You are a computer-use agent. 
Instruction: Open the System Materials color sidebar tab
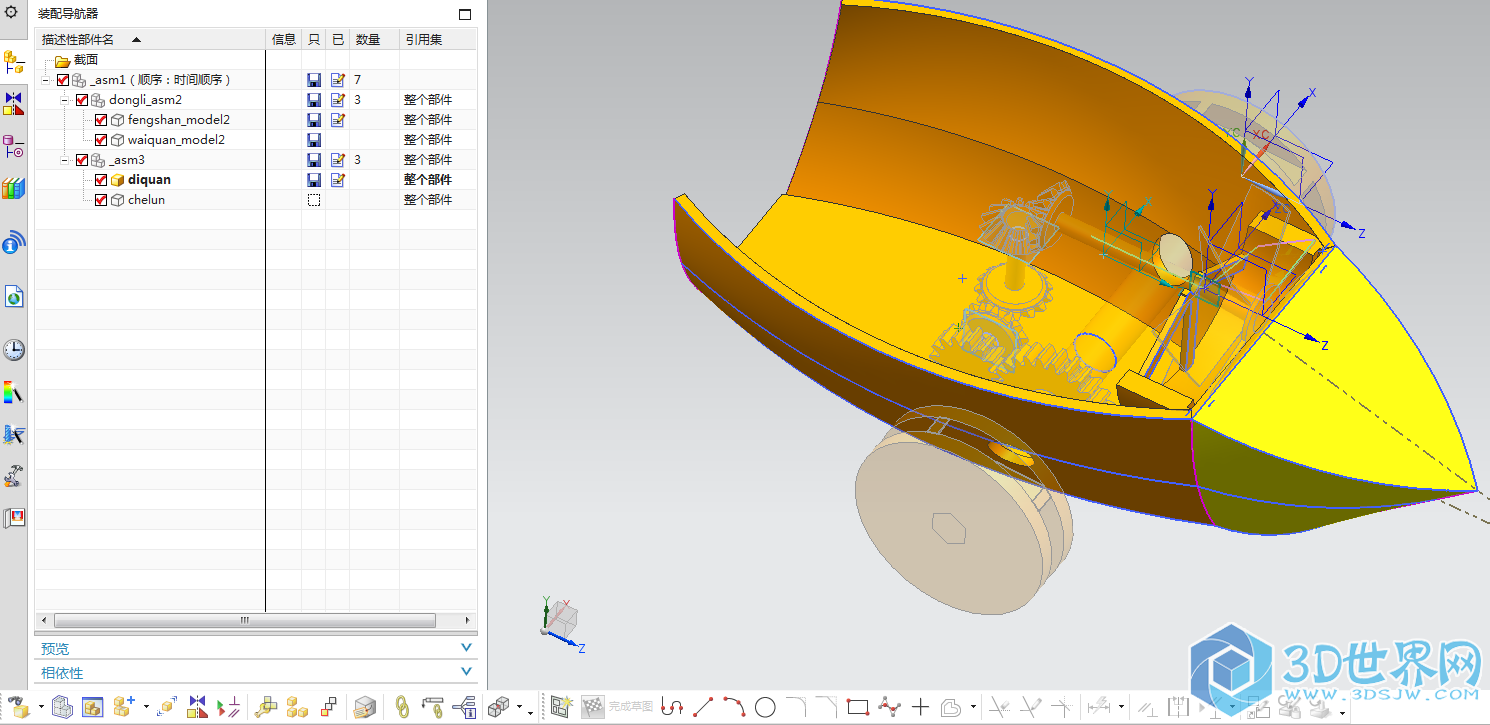tap(14, 392)
